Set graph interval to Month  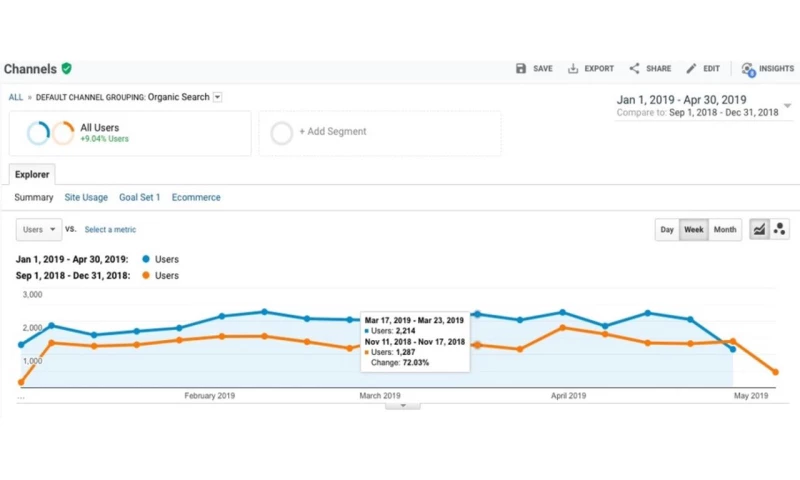tap(725, 230)
